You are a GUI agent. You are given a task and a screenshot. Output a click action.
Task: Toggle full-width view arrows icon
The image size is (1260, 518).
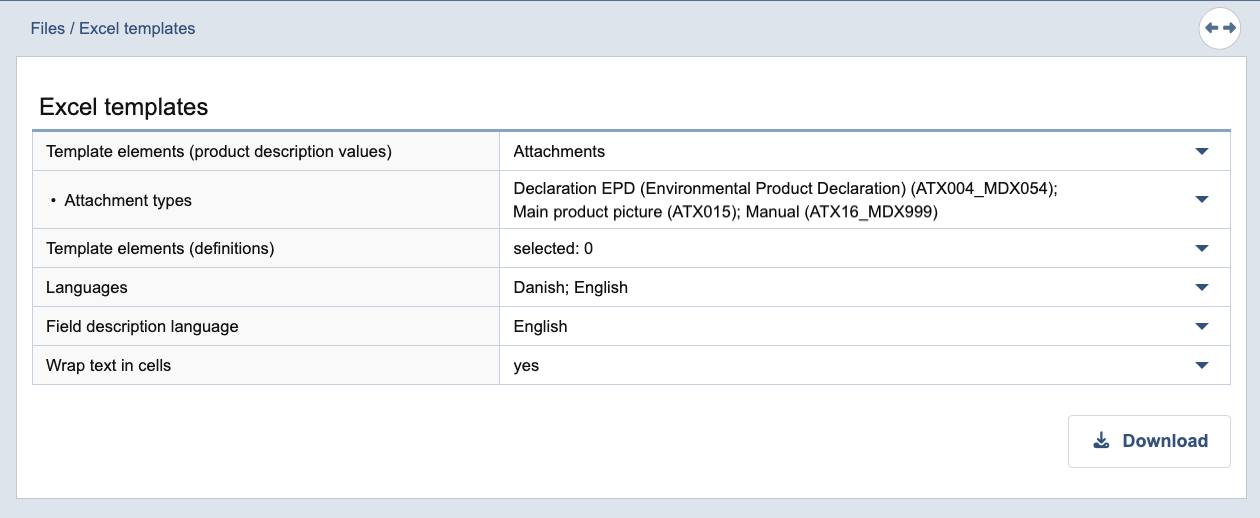click(x=1220, y=28)
